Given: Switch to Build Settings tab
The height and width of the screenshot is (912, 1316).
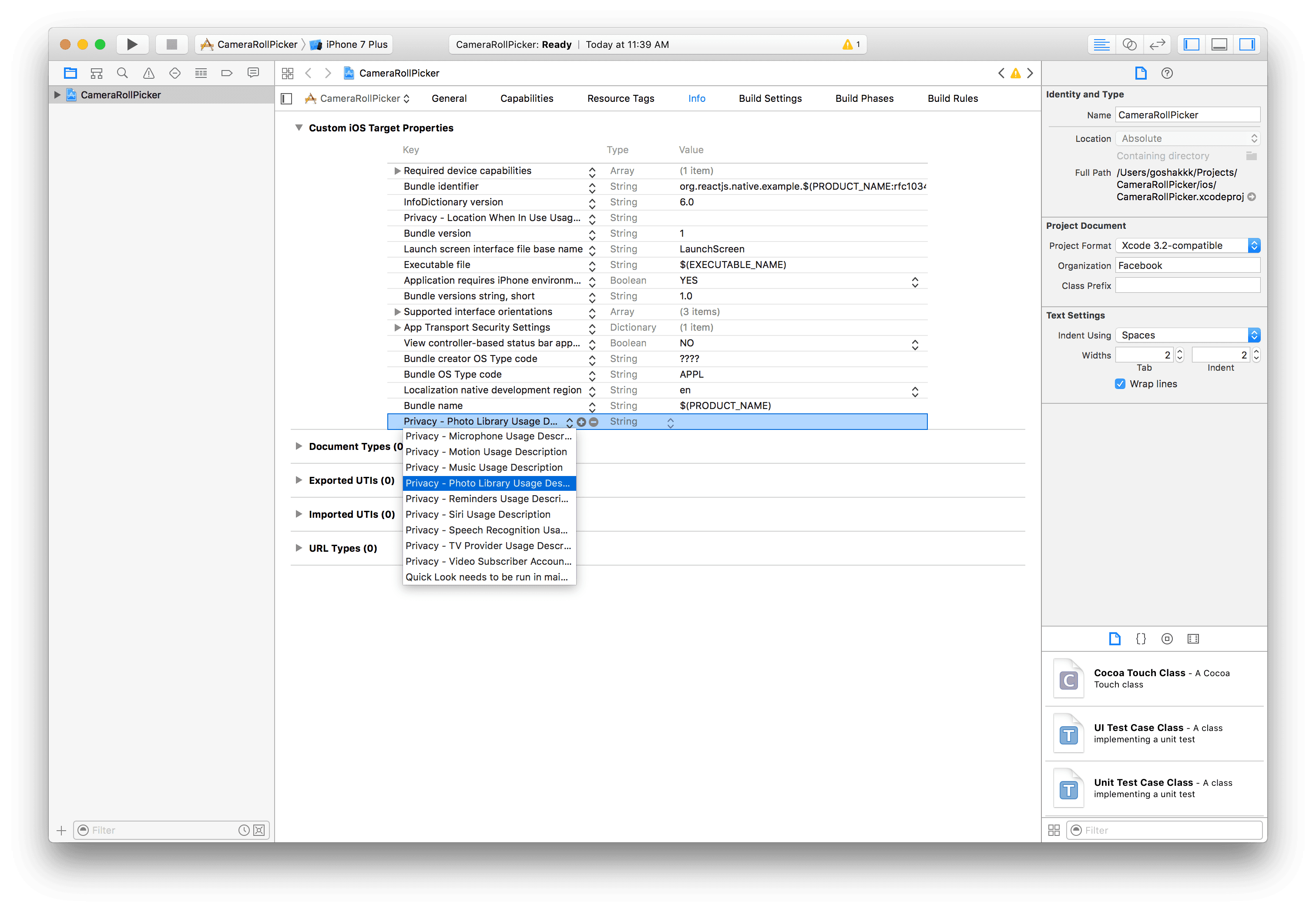Looking at the screenshot, I should coord(770,99).
